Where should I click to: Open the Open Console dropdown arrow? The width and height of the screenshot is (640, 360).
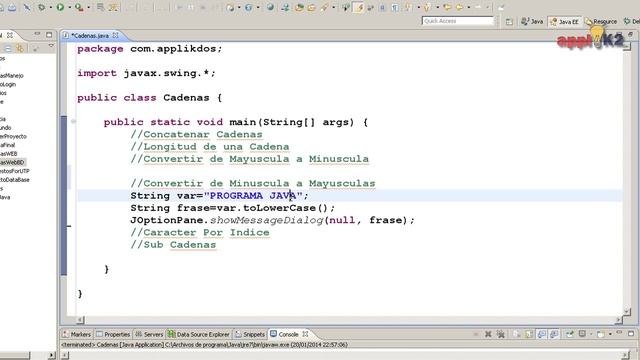pos(610,334)
